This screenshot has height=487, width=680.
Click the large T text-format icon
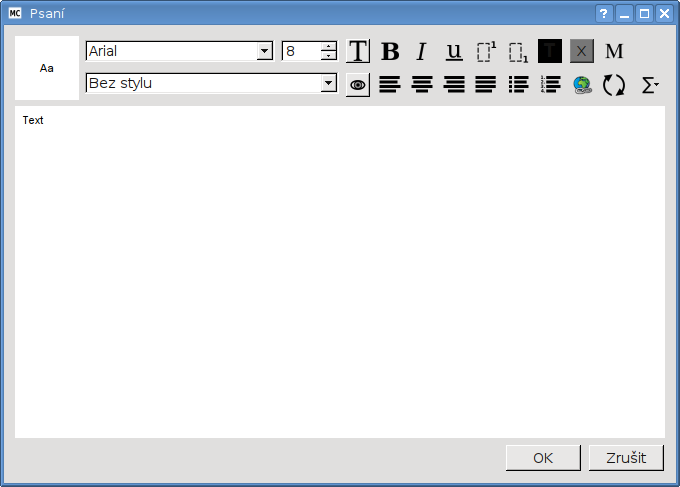358,51
